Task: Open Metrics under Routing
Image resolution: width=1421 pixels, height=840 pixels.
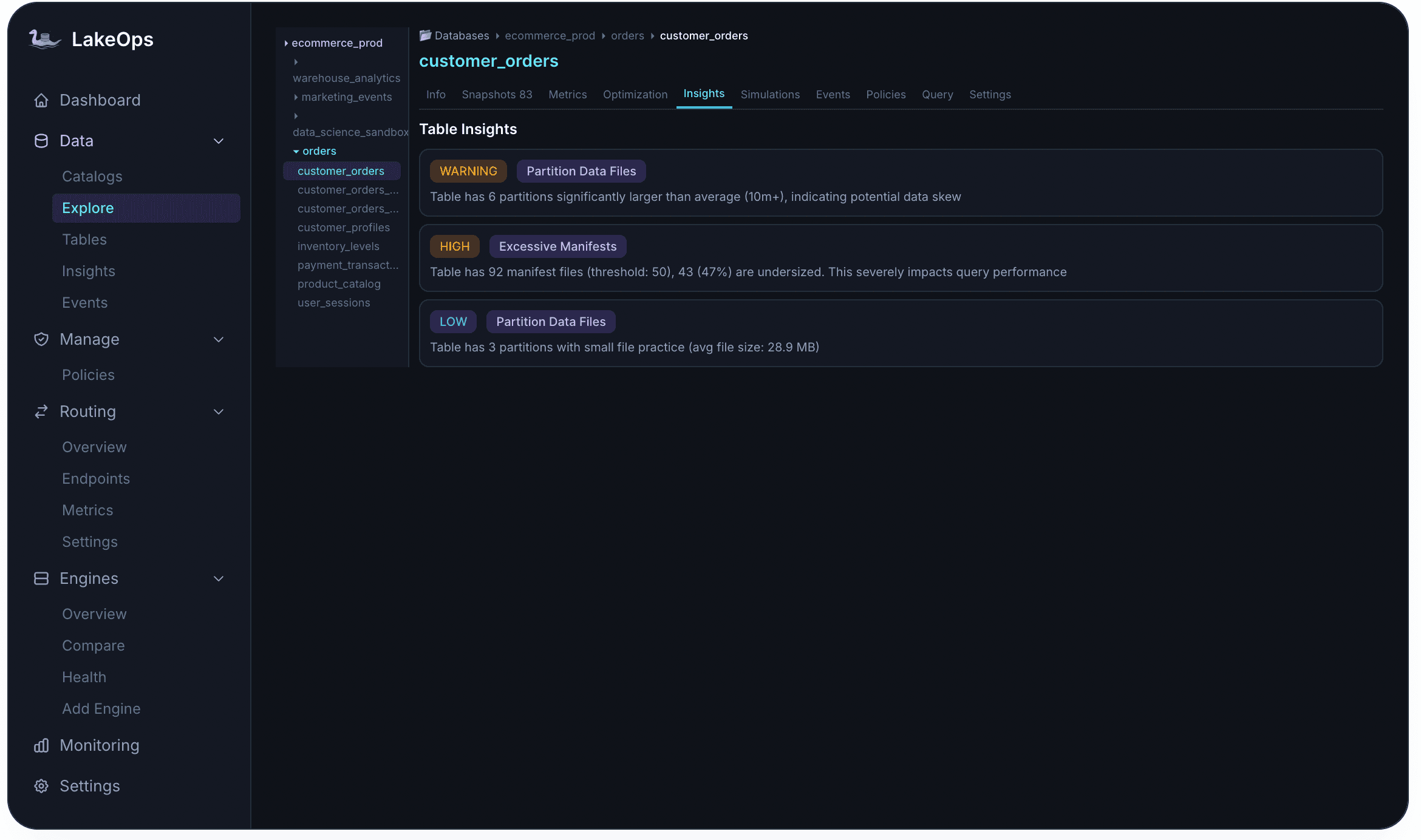Action: [87, 510]
